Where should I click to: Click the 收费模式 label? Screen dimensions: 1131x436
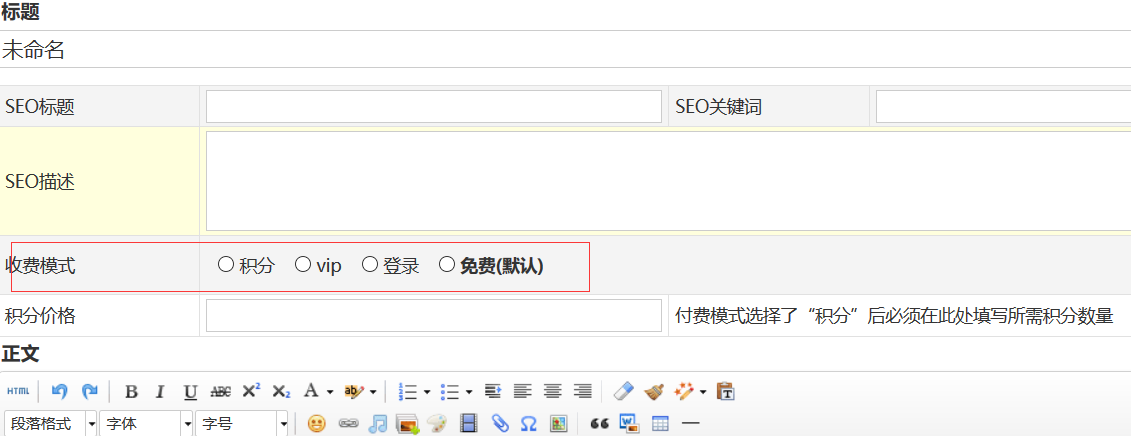click(x=40, y=266)
